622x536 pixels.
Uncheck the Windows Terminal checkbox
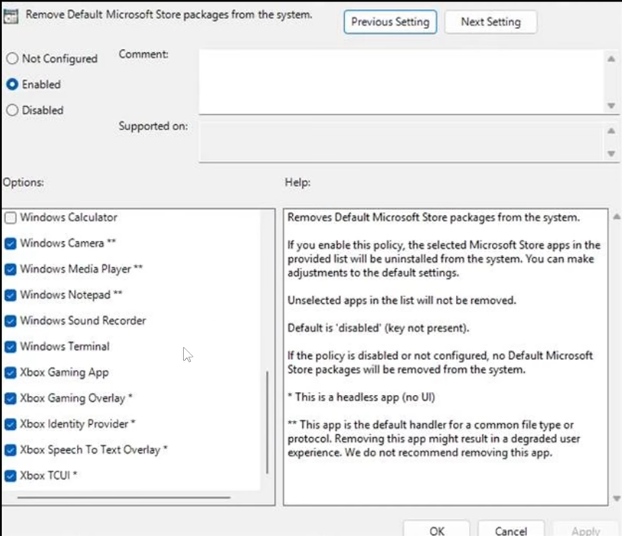point(11,346)
